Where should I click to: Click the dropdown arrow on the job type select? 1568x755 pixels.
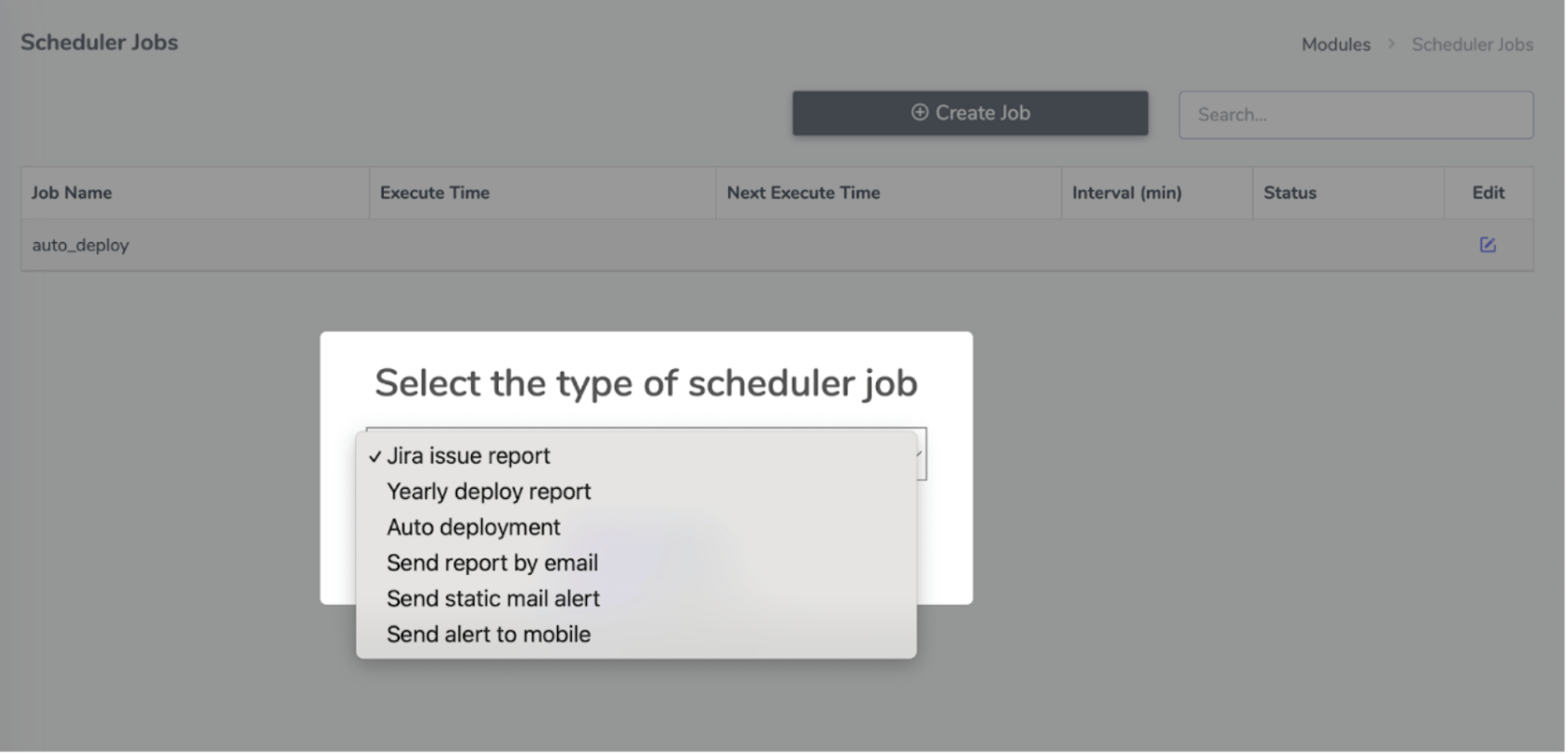click(x=920, y=454)
